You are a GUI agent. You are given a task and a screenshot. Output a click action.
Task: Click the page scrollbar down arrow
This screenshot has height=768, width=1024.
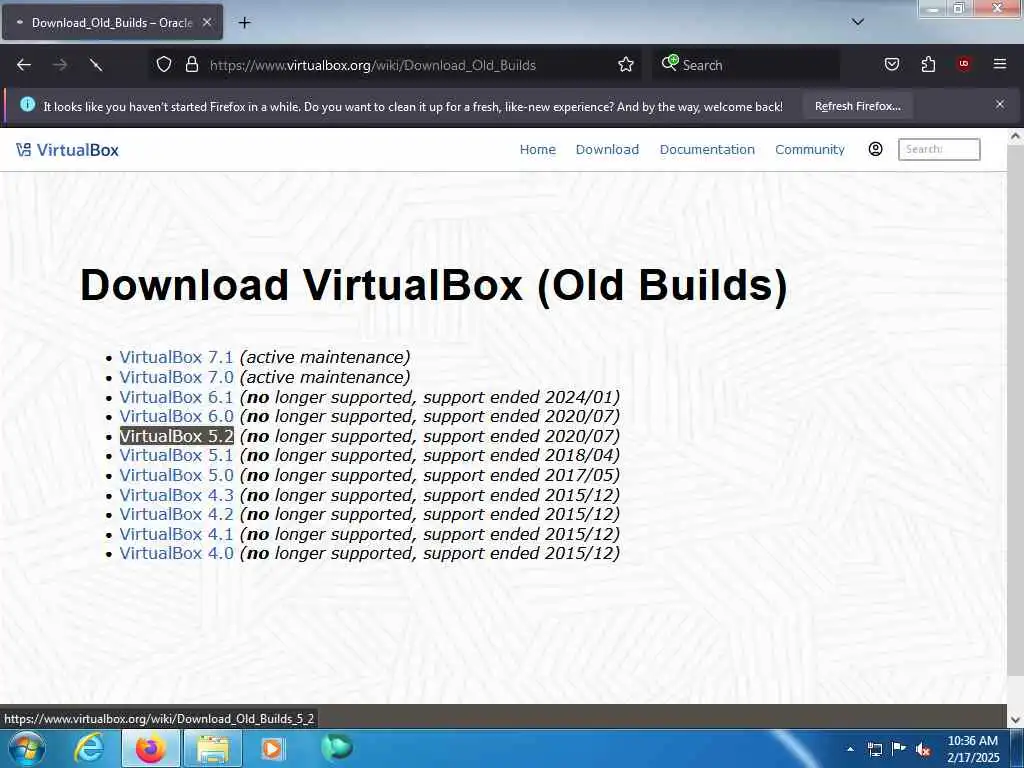coord(1015,720)
